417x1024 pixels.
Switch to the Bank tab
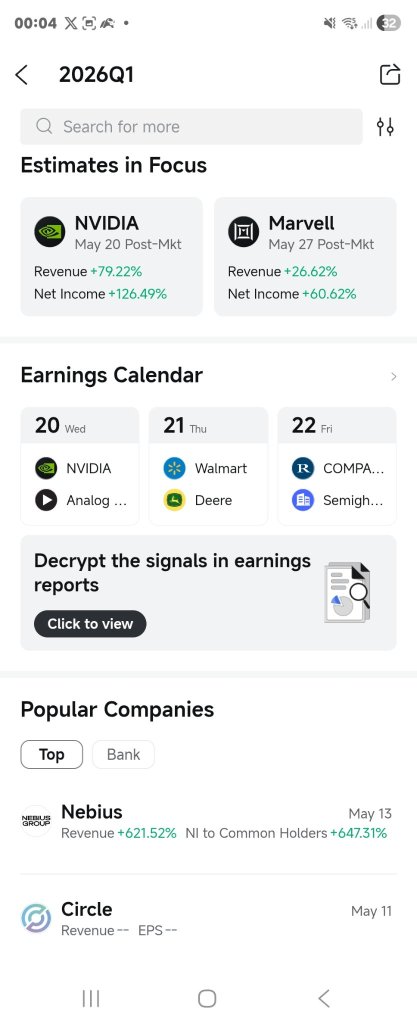[x=123, y=754]
